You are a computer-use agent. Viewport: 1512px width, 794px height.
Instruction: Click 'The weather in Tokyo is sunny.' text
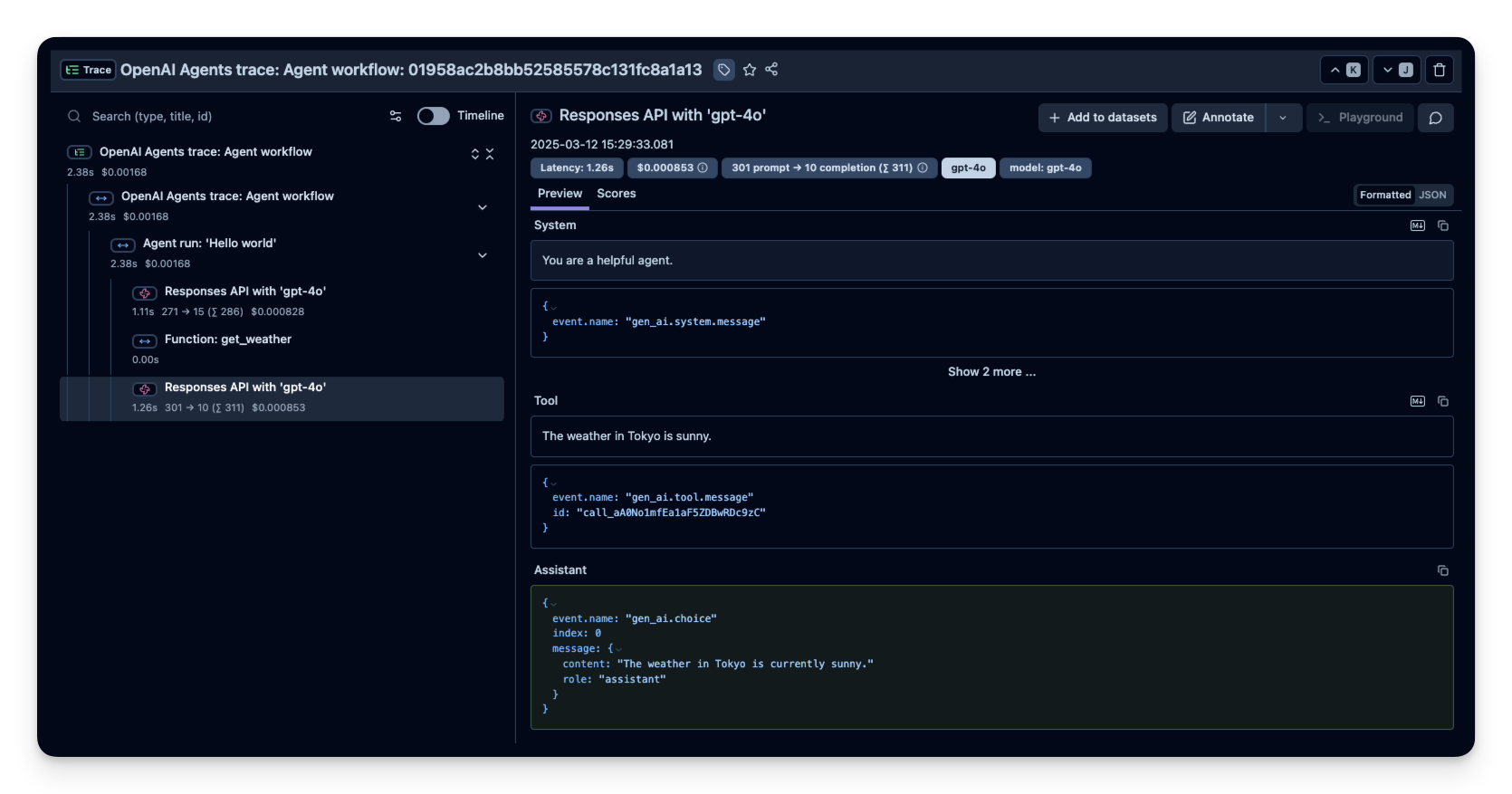click(x=627, y=436)
